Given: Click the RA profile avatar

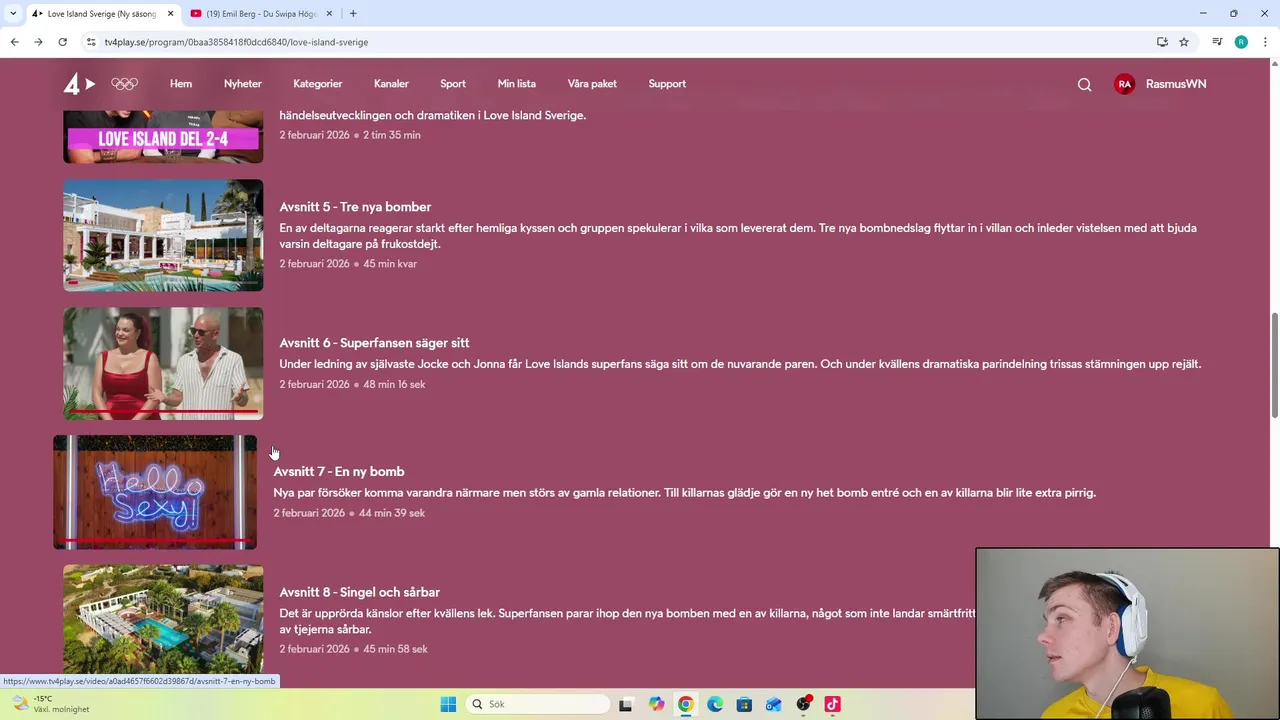Looking at the screenshot, I should 1125,84.
